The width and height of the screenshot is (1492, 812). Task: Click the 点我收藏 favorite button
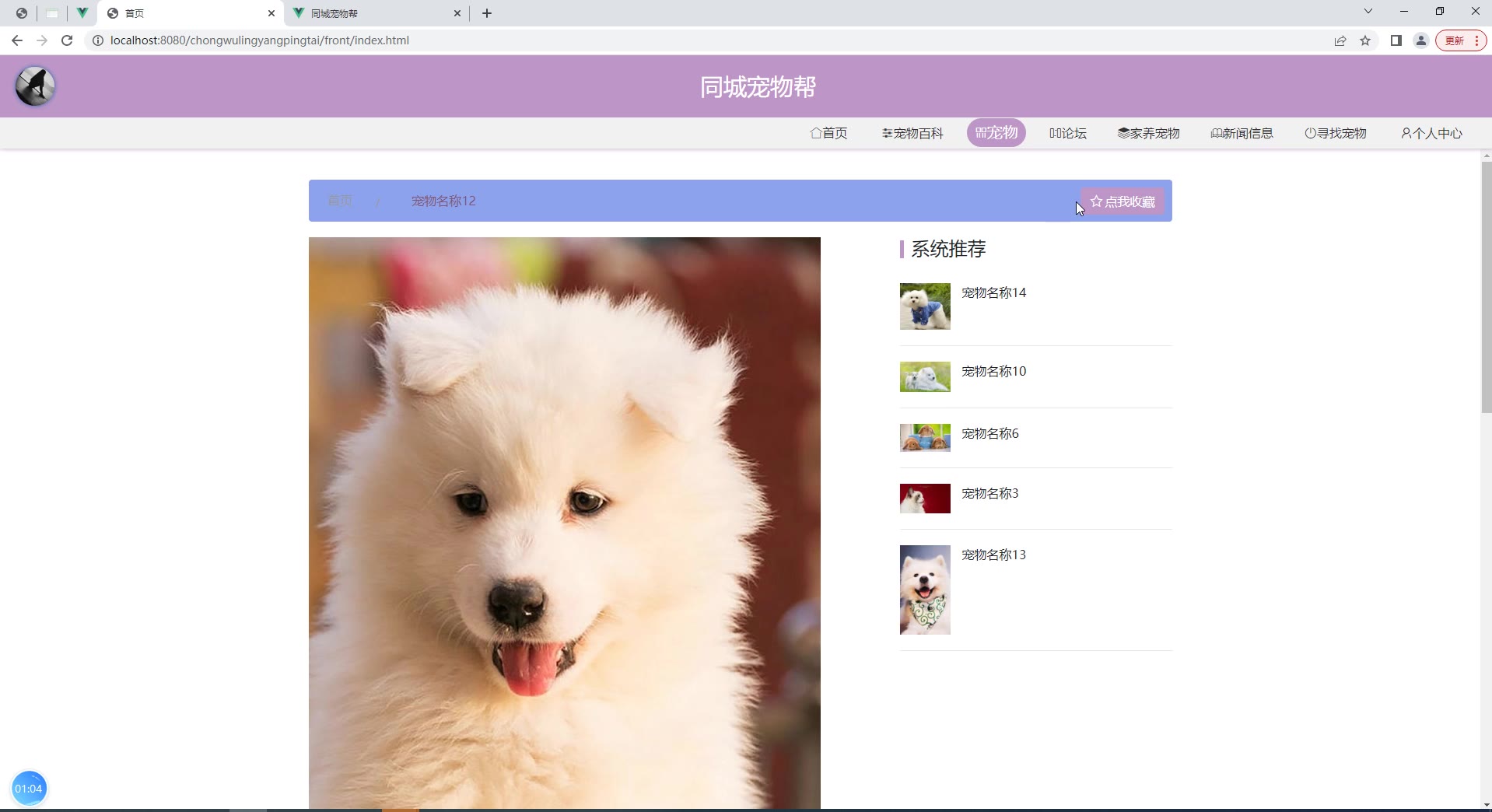pos(1123,201)
